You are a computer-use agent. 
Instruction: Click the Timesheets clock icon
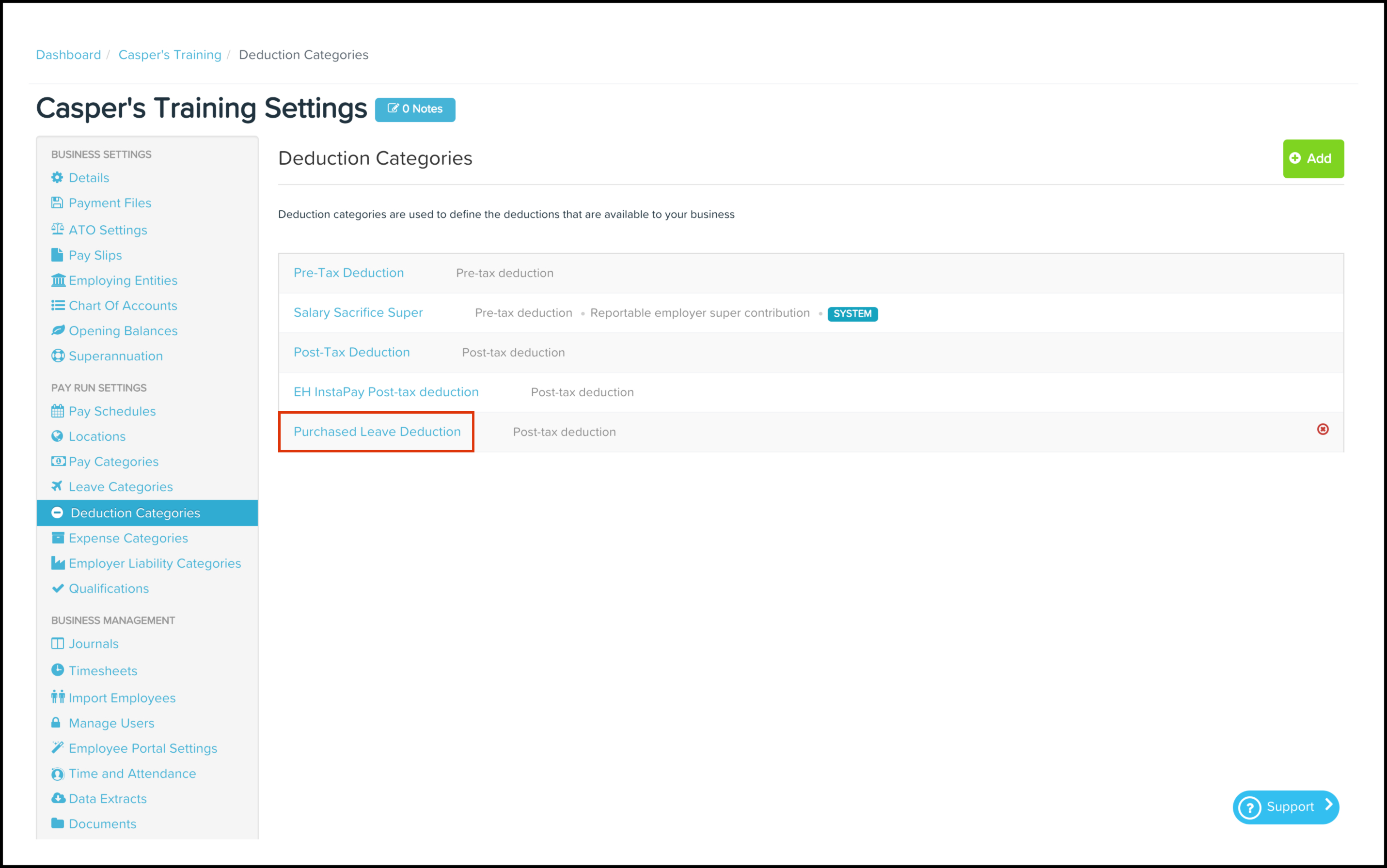pyautogui.click(x=58, y=670)
